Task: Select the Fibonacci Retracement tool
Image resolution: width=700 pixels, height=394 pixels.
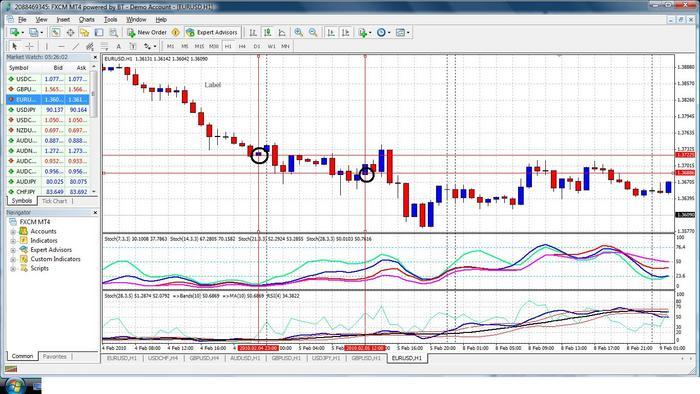Action: click(104, 46)
